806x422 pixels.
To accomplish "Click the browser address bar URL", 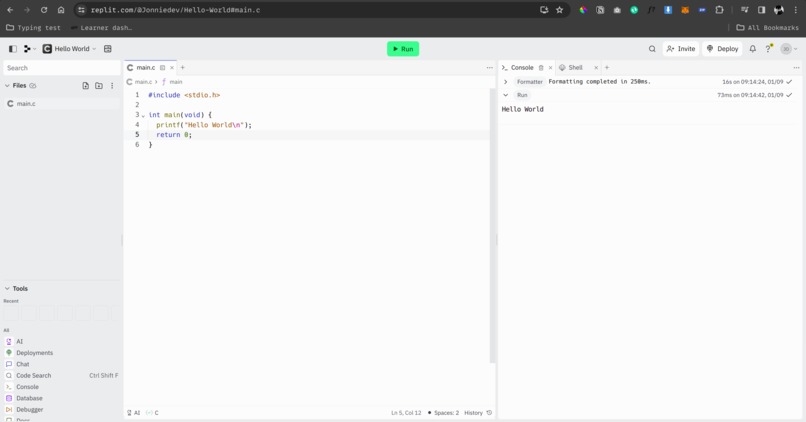I will [175, 10].
